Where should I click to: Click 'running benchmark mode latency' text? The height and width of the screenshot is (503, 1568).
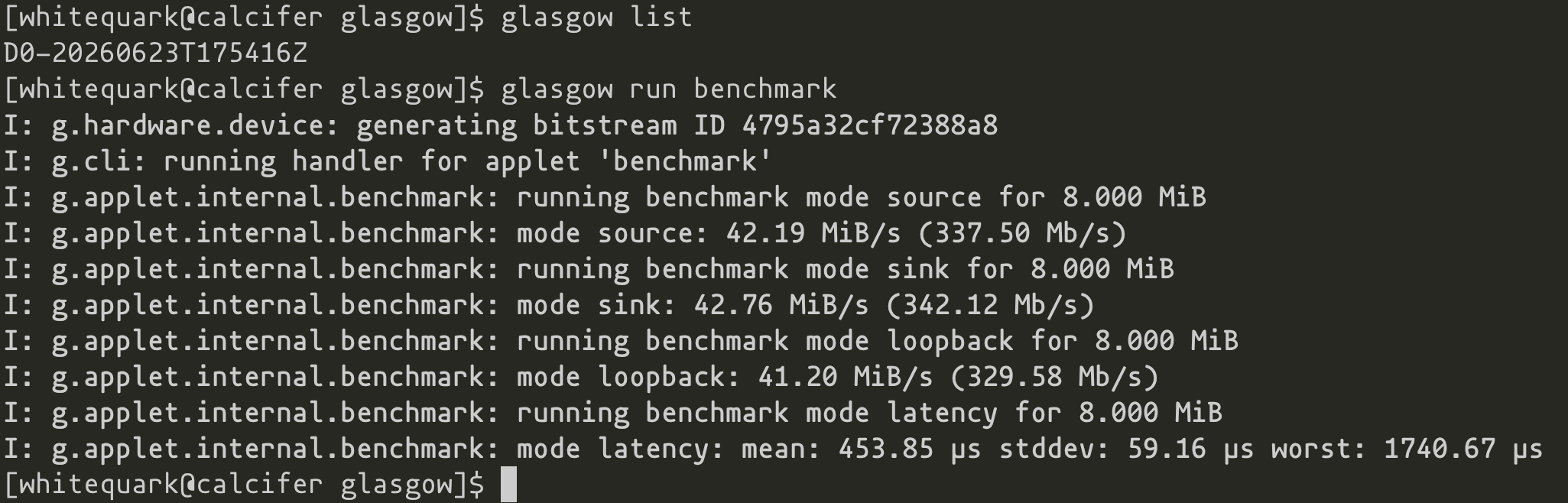click(757, 413)
